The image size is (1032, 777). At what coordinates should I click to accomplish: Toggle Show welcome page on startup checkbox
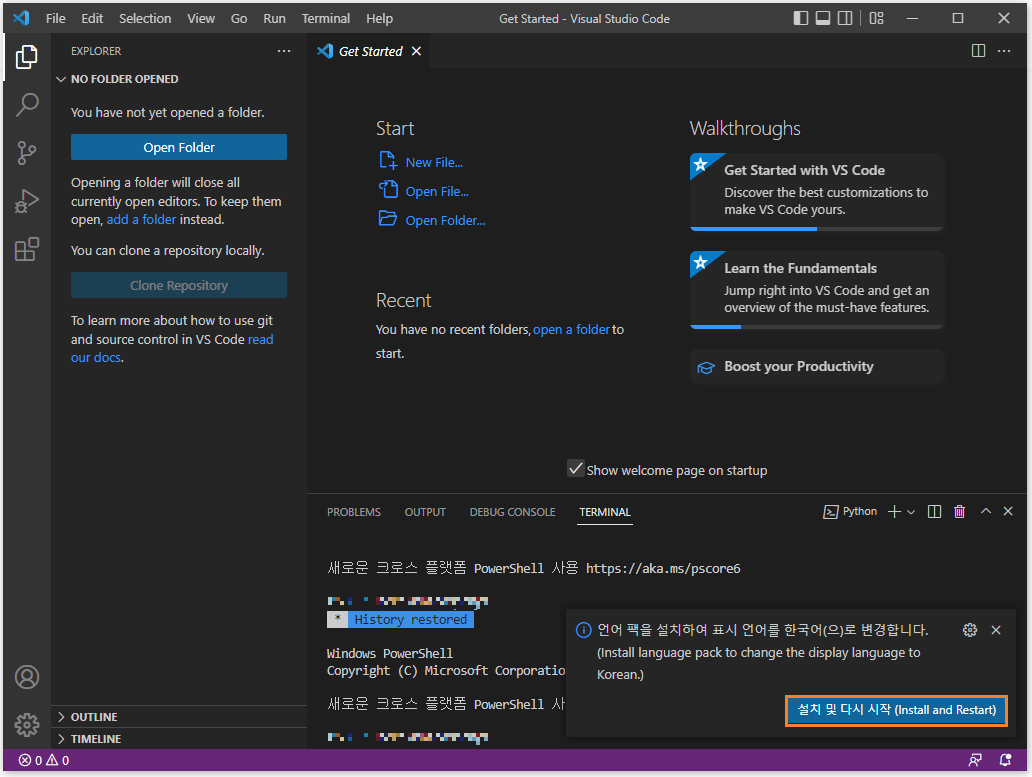[575, 468]
